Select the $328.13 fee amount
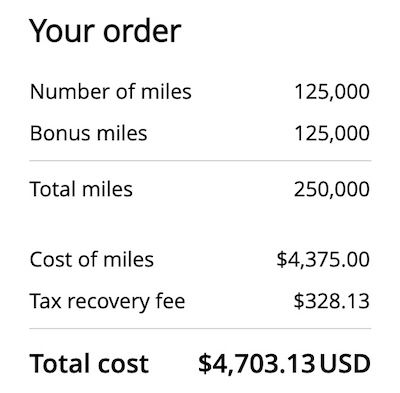This screenshot has width=400, height=393. pyautogui.click(x=332, y=301)
